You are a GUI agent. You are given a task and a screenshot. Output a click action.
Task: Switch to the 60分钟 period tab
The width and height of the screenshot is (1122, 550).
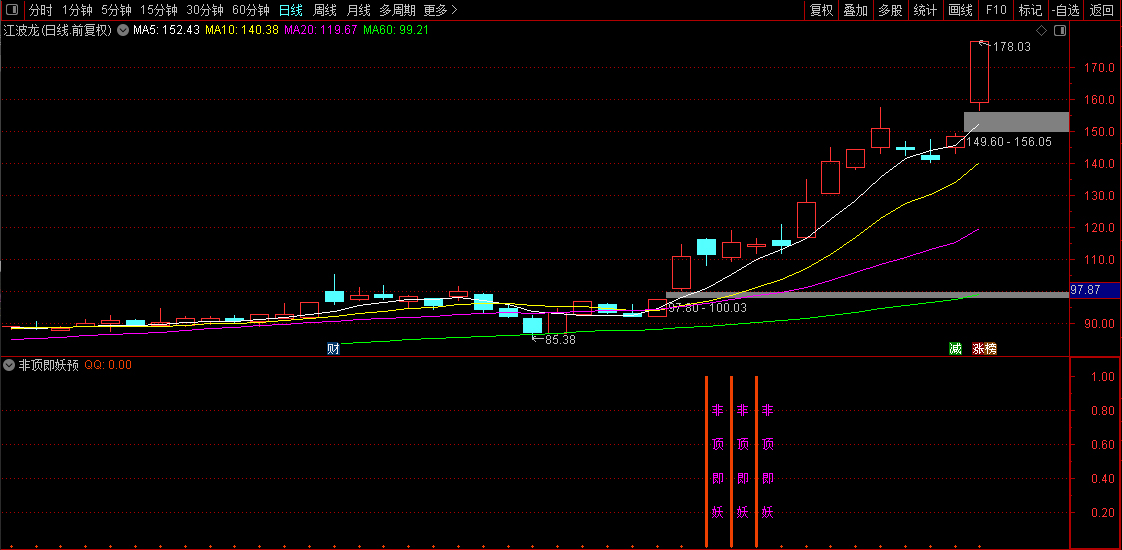point(250,10)
